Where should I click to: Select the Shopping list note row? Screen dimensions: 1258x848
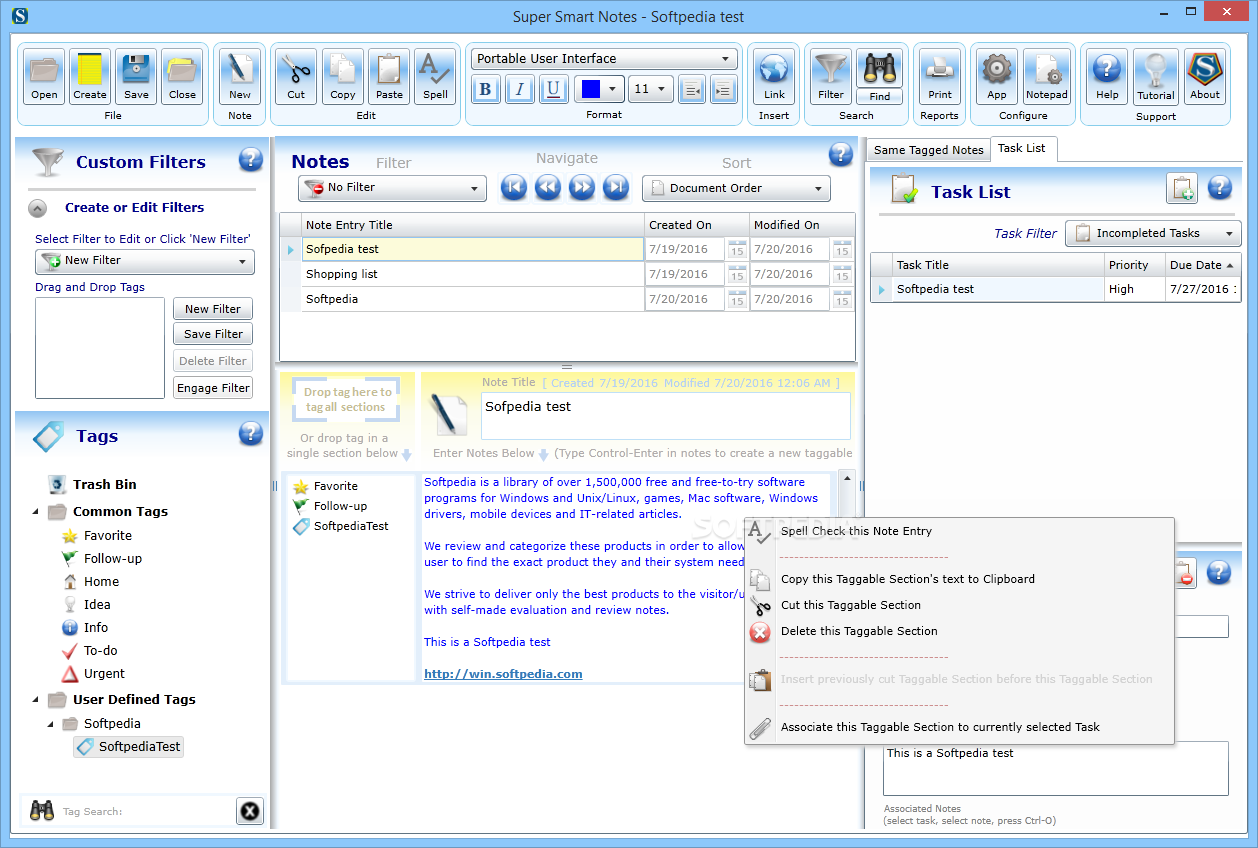click(473, 274)
